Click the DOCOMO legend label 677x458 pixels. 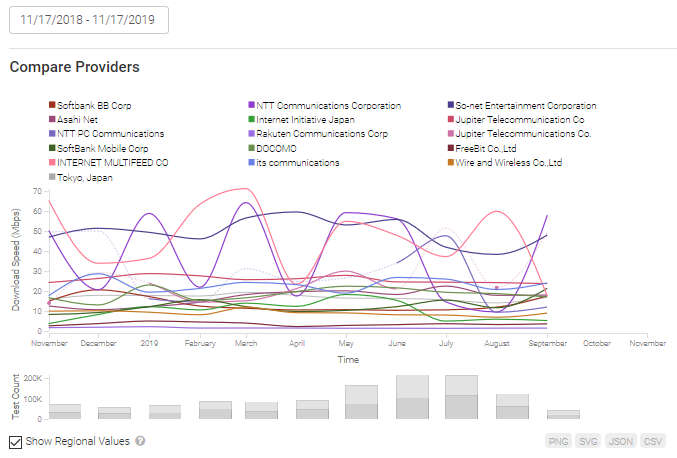(276, 148)
